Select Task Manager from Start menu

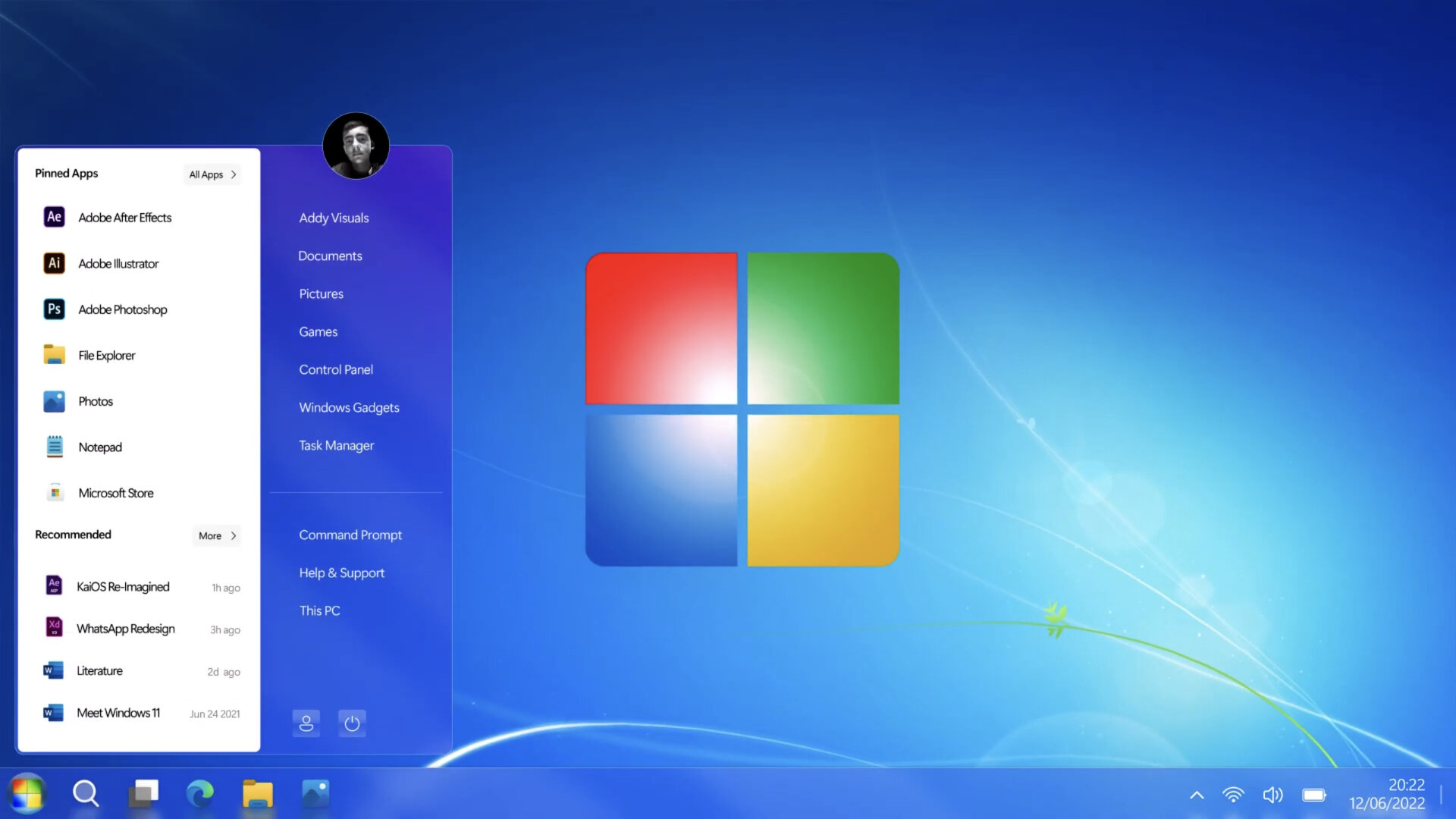(x=337, y=444)
